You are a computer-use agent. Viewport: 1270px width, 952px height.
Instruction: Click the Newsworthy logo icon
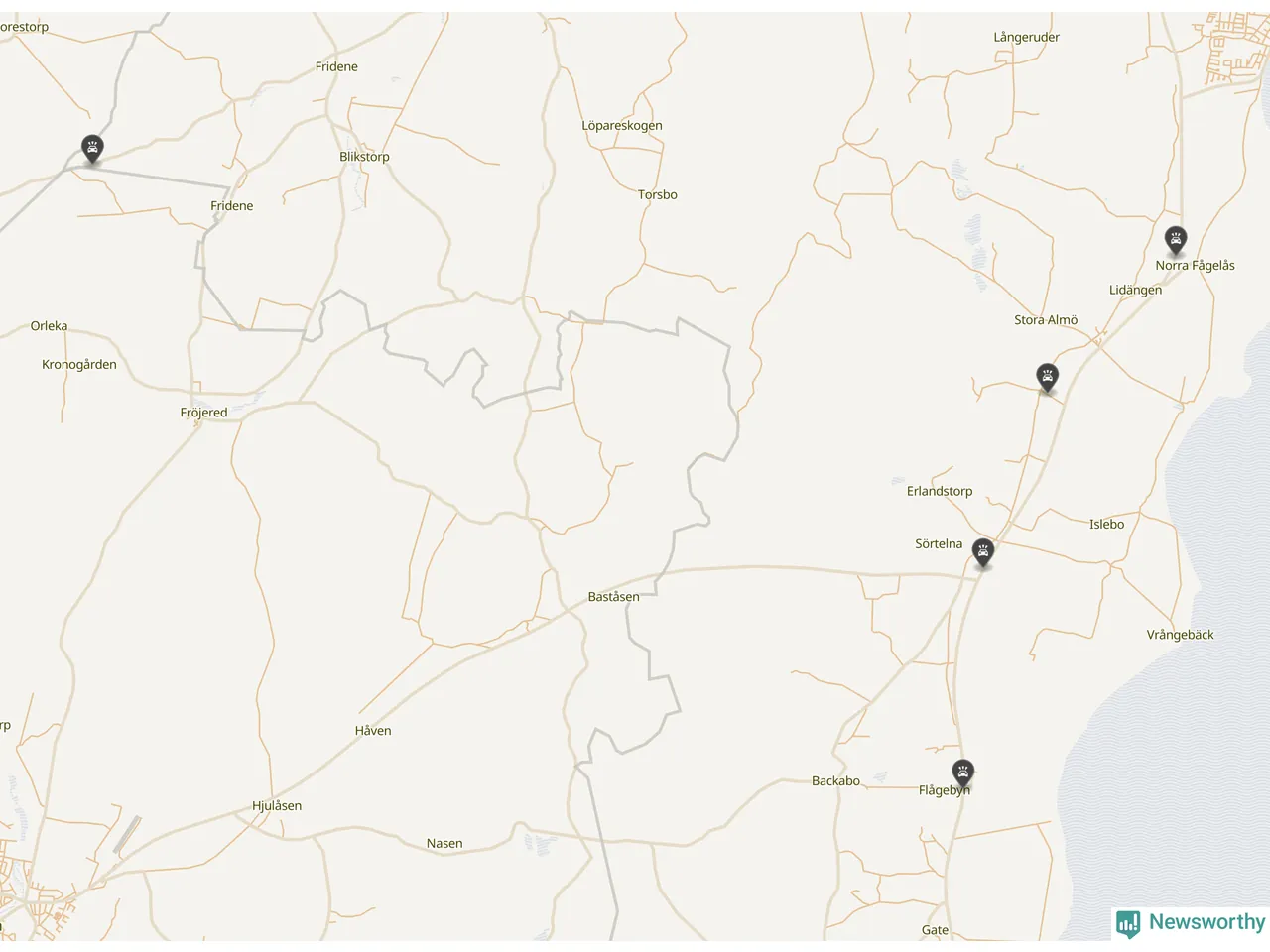pos(1128,924)
